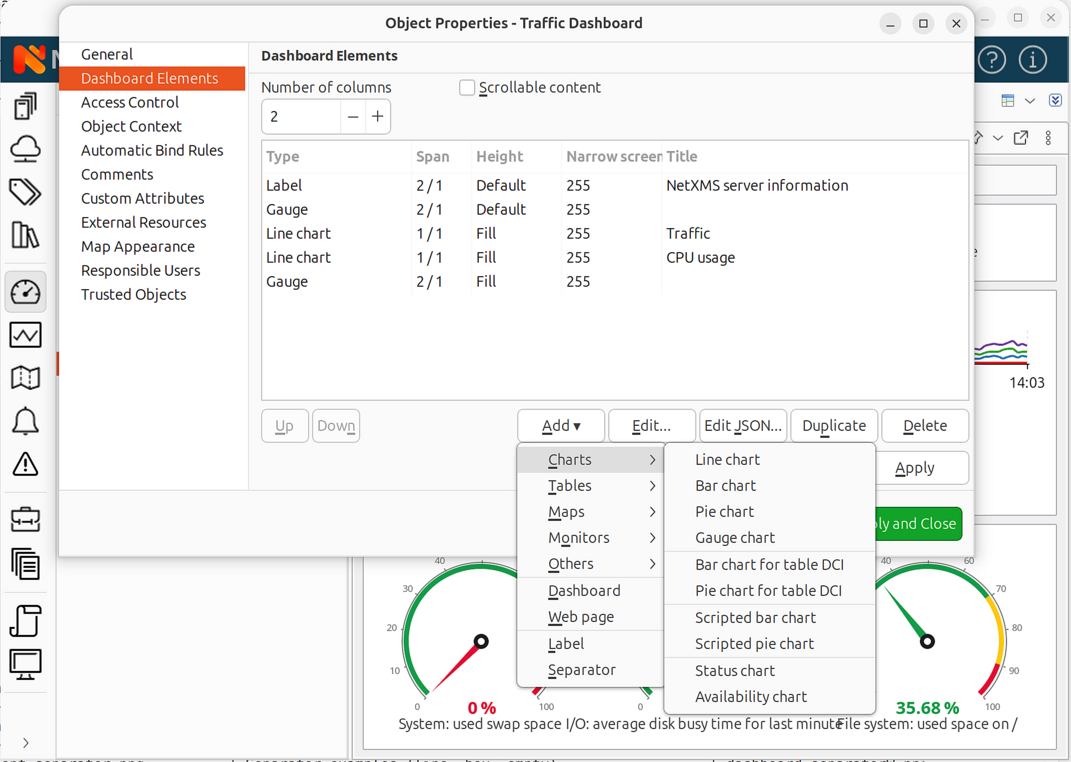Click the Apply and Close button

tap(916, 523)
